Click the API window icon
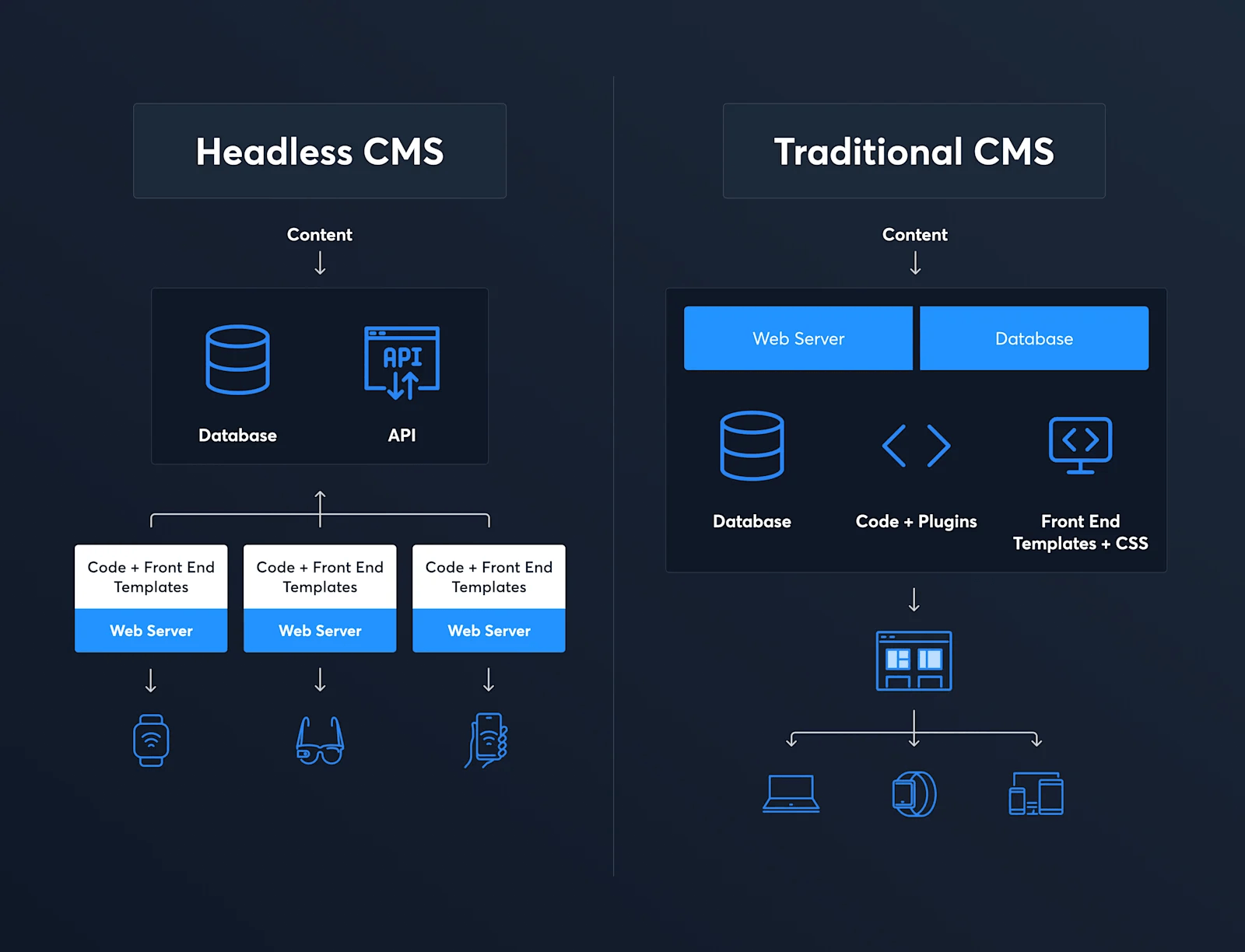This screenshot has width=1245, height=952. click(x=402, y=362)
